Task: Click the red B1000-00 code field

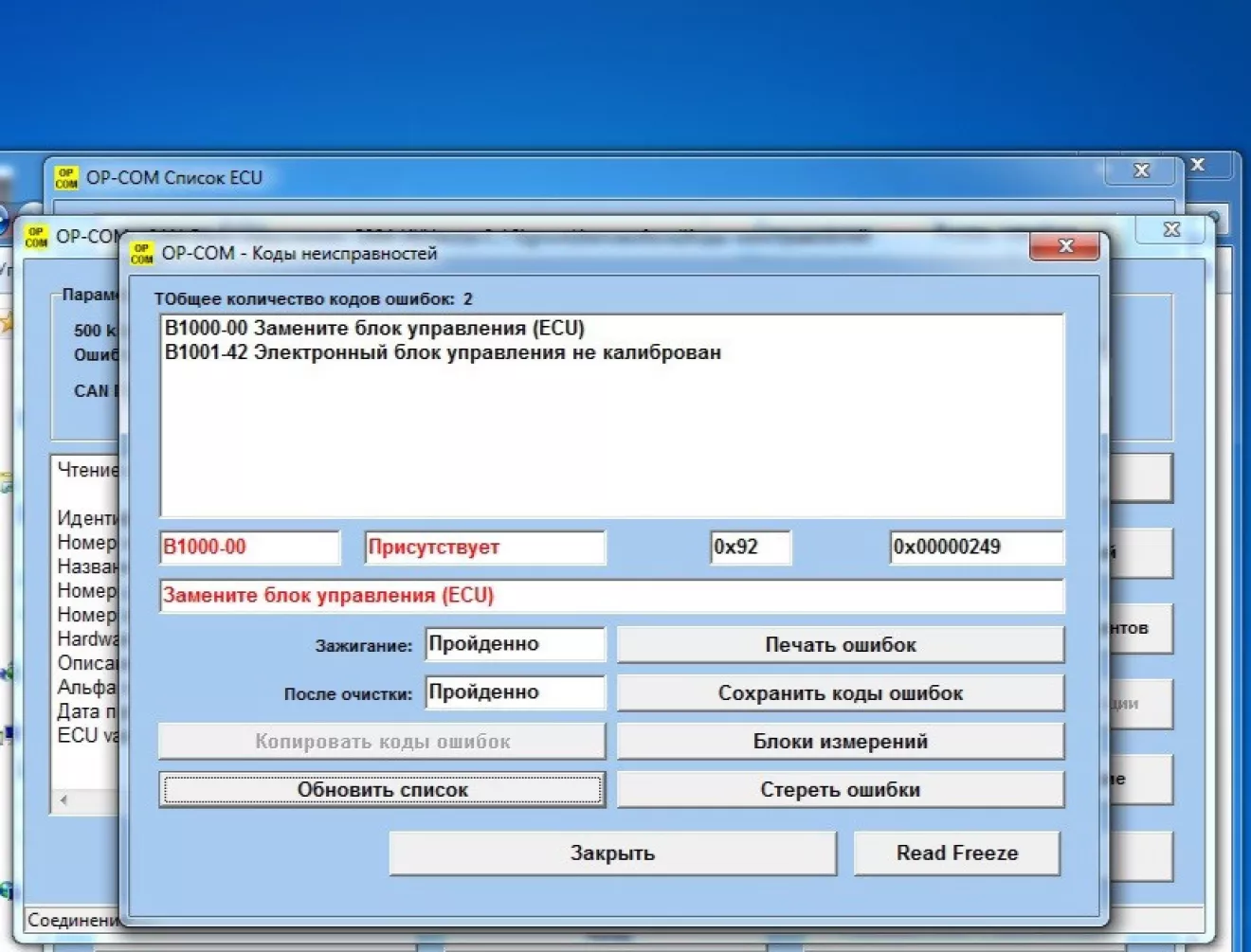Action: point(249,548)
